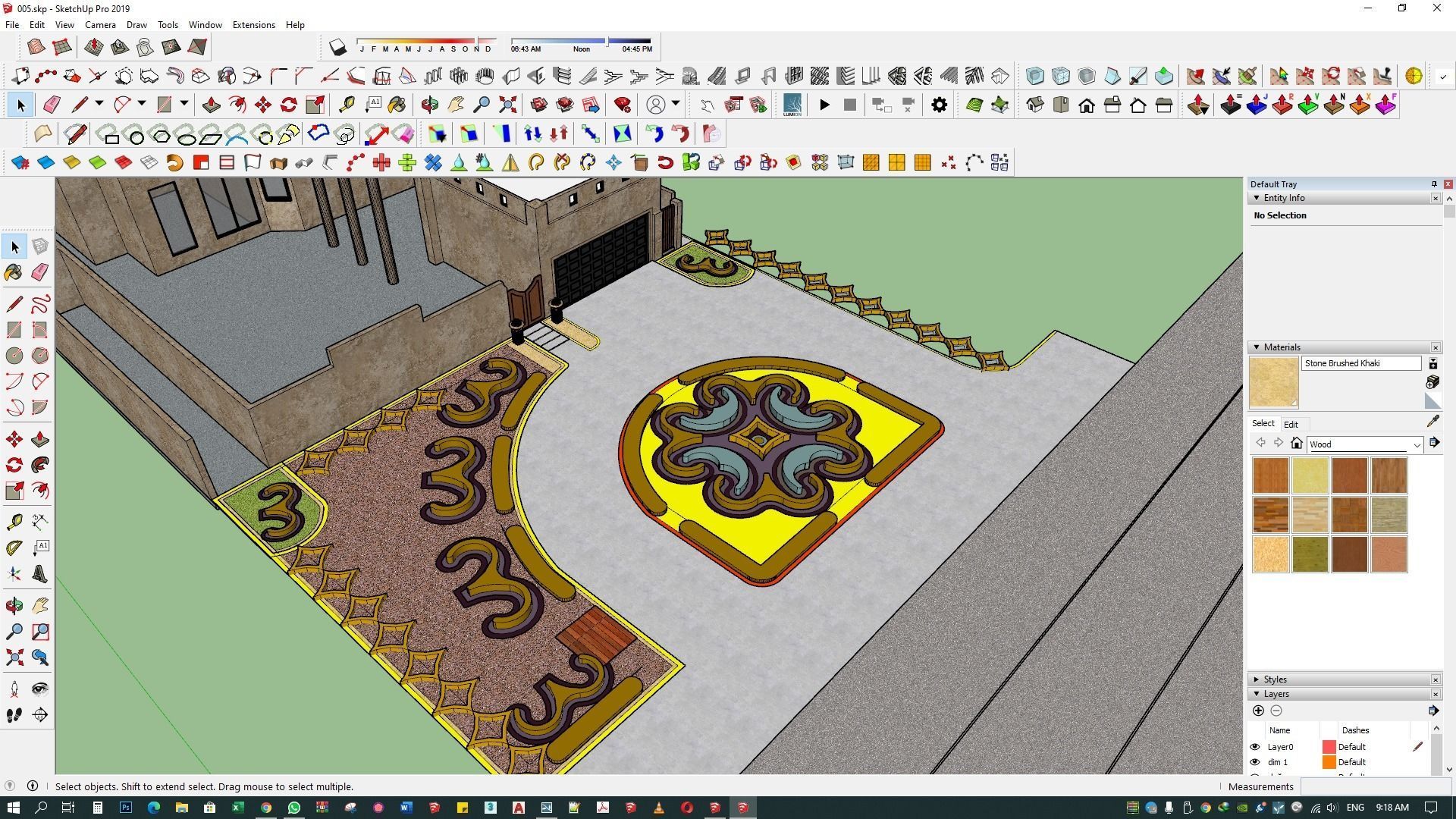Image resolution: width=1456 pixels, height=819 pixels.
Task: Switch to the Edit tab in Materials
Action: pyautogui.click(x=1291, y=425)
